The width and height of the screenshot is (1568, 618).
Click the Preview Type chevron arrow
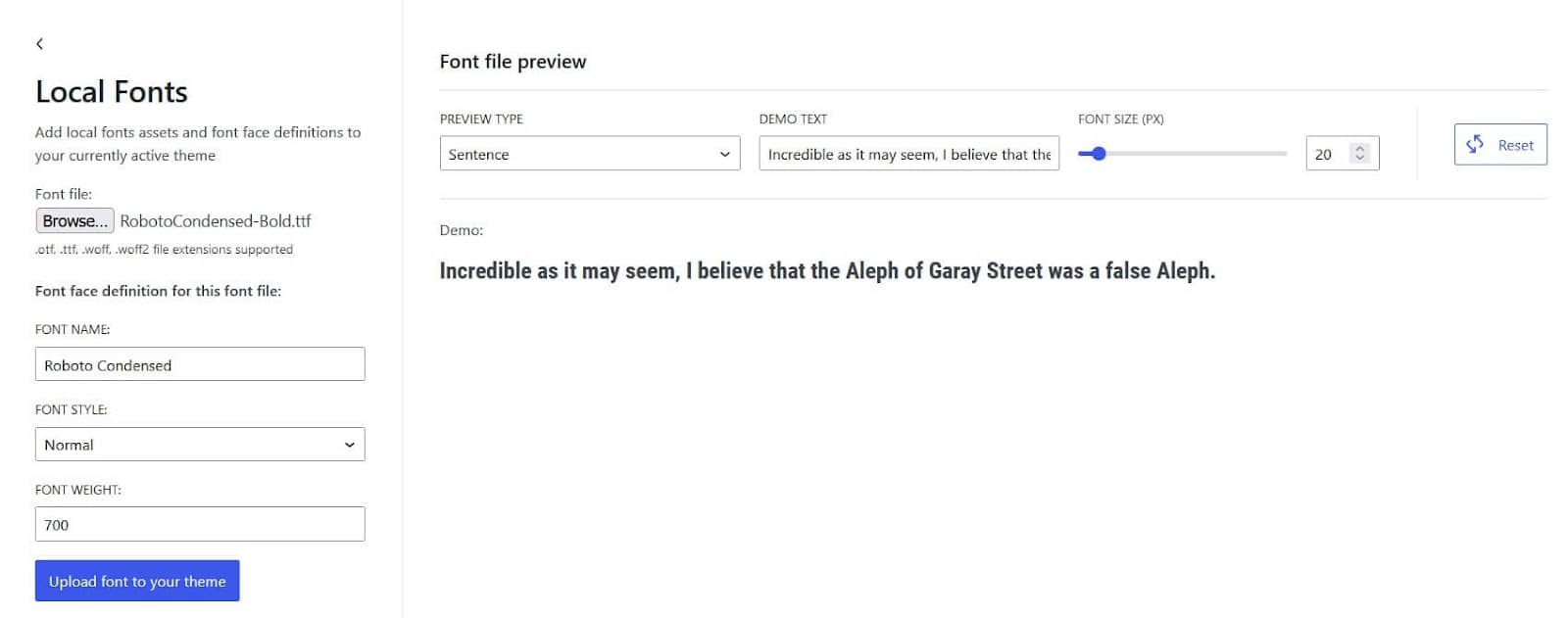click(725, 154)
